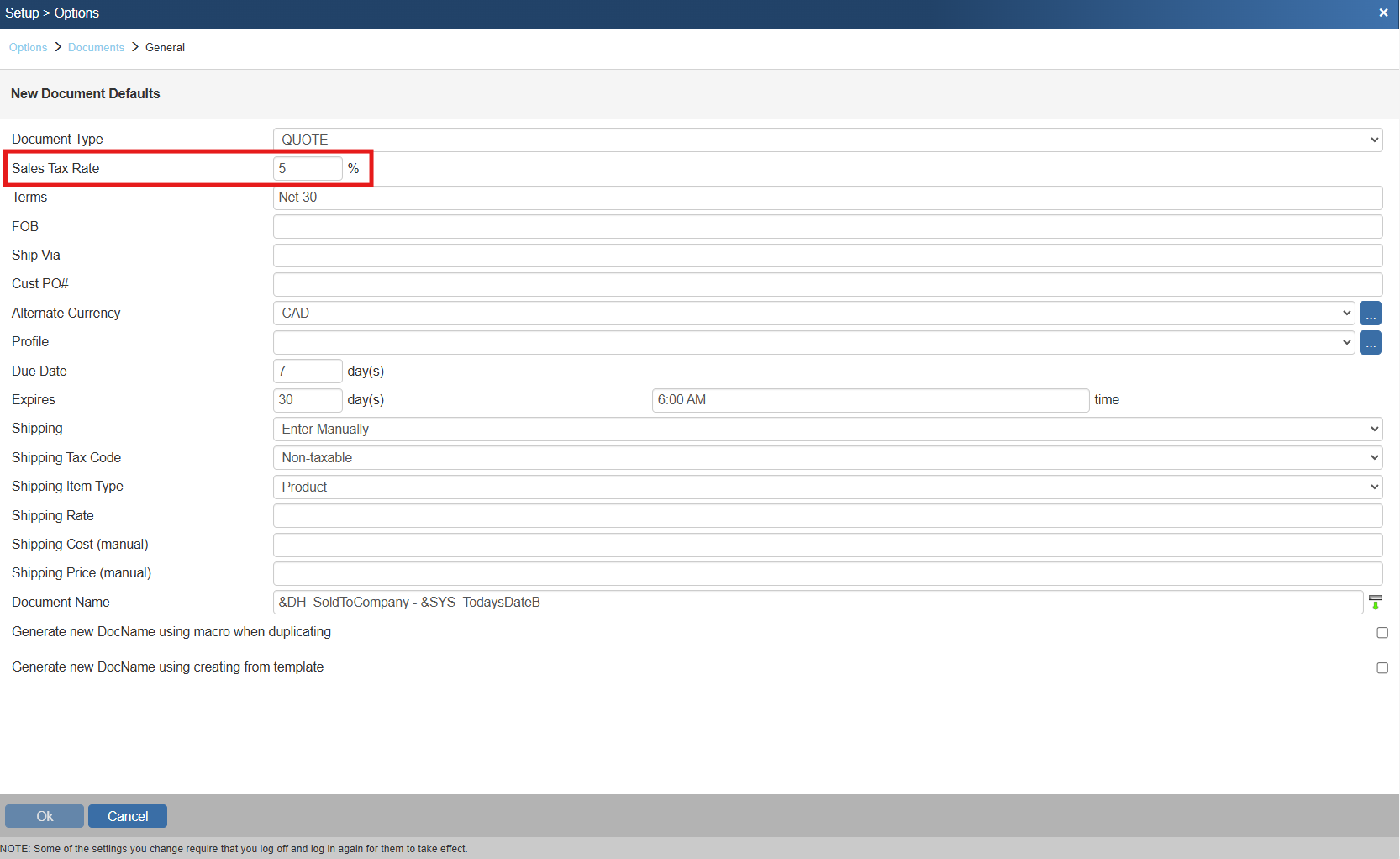Go to Options breadcrumb link
The image size is (1400, 859).
click(x=28, y=48)
